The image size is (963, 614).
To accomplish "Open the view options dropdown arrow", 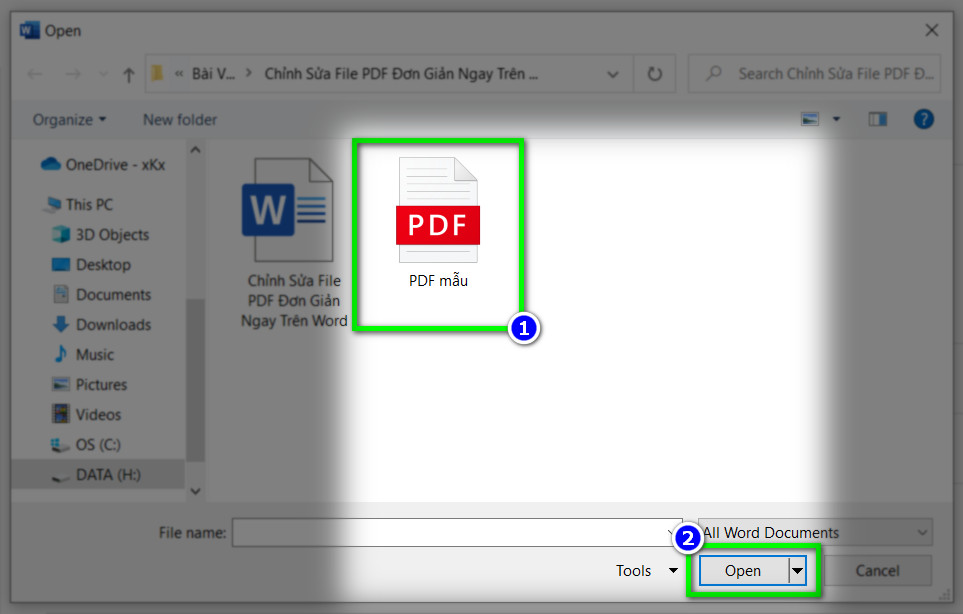I will [x=836, y=119].
